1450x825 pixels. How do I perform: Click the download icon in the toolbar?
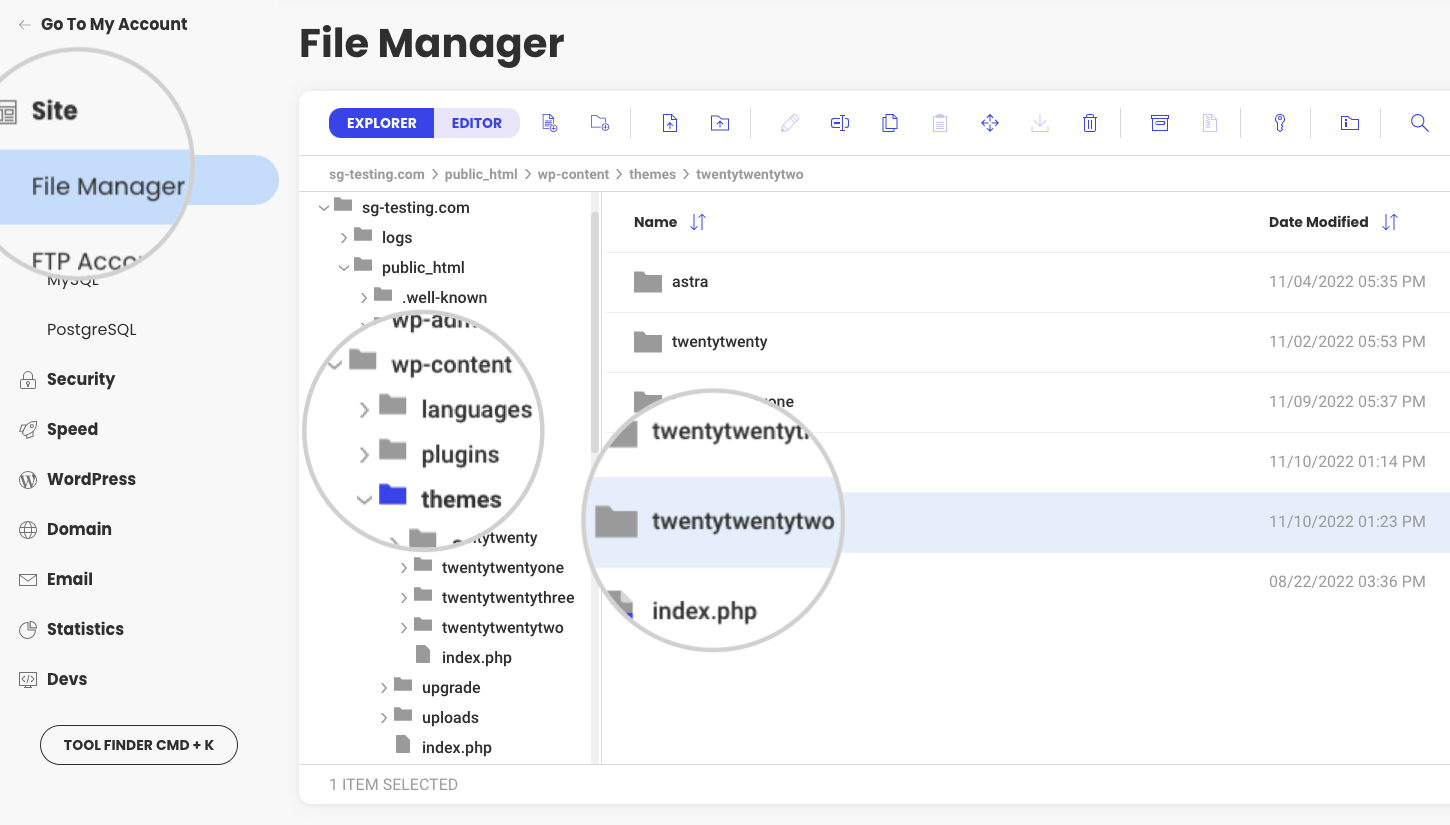1040,123
